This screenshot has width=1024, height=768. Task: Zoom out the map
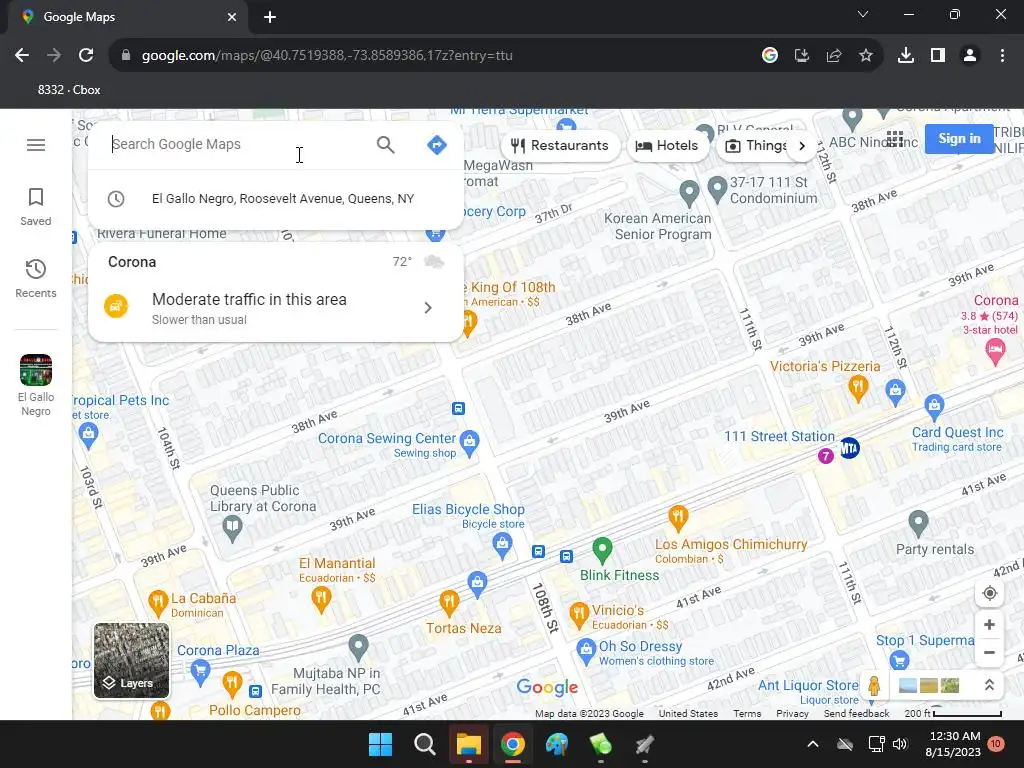pos(989,652)
